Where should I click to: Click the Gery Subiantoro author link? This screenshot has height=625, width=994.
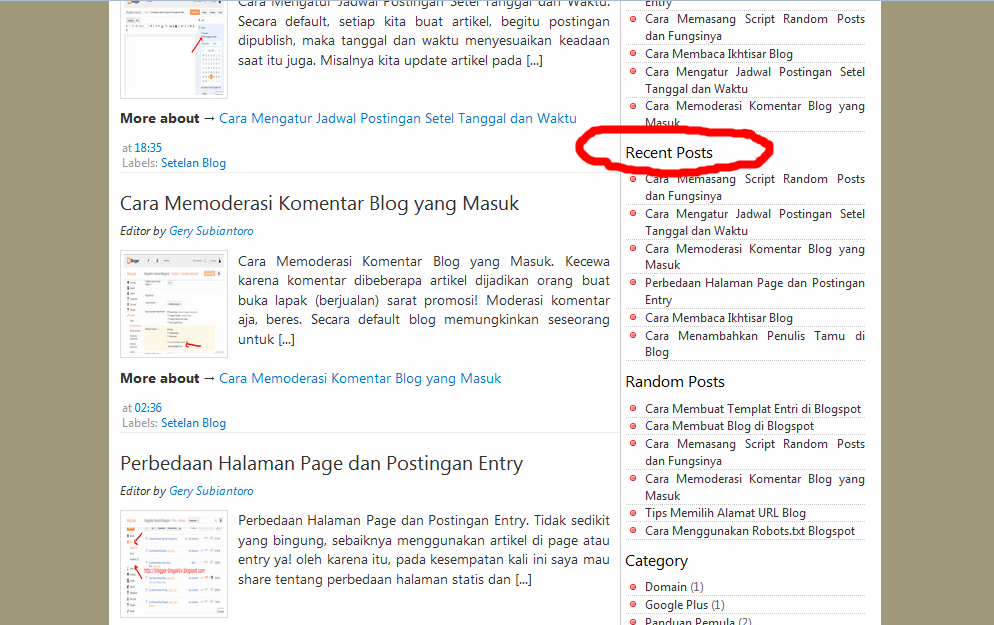pyautogui.click(x=210, y=230)
